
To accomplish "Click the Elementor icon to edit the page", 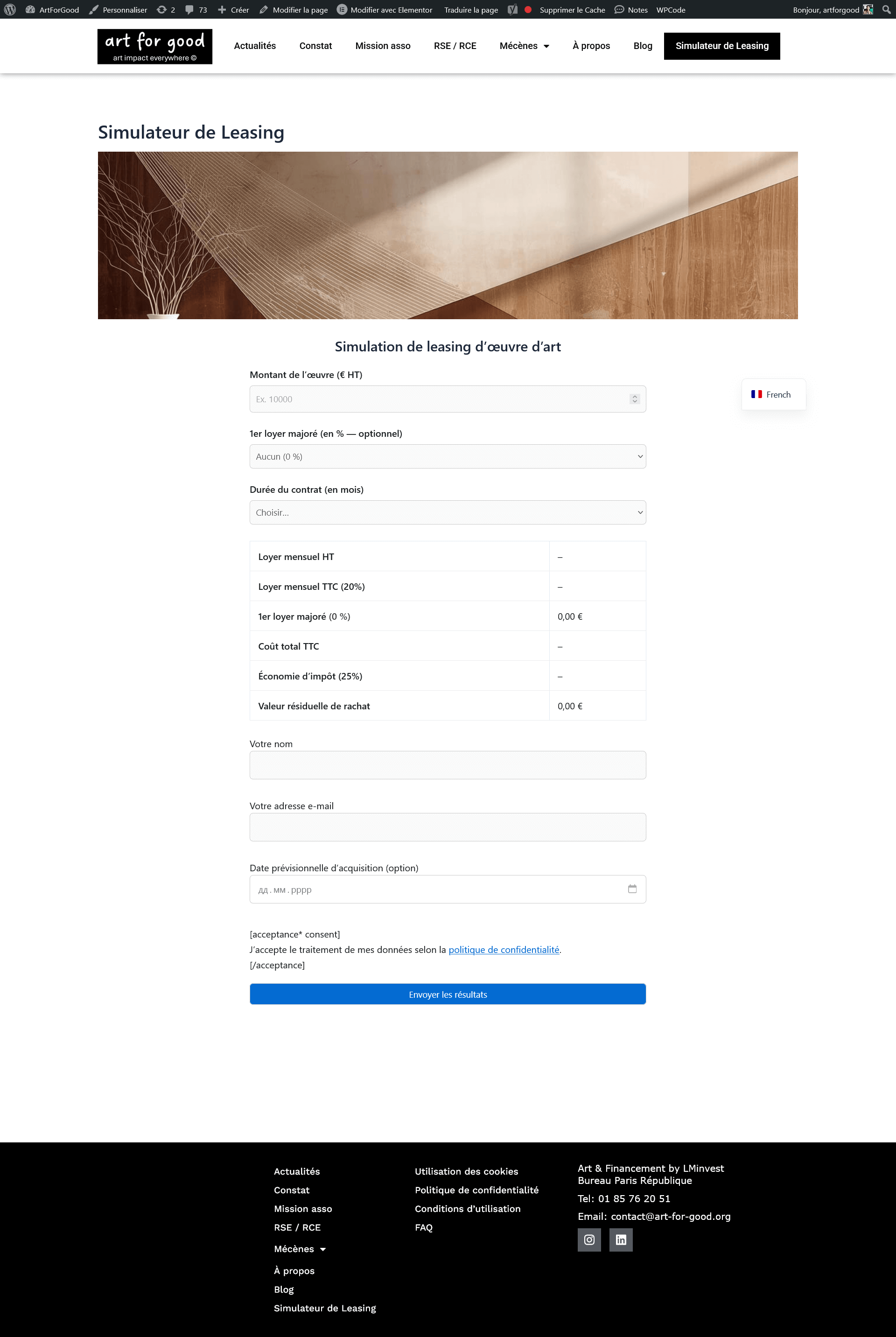I will (341, 9).
